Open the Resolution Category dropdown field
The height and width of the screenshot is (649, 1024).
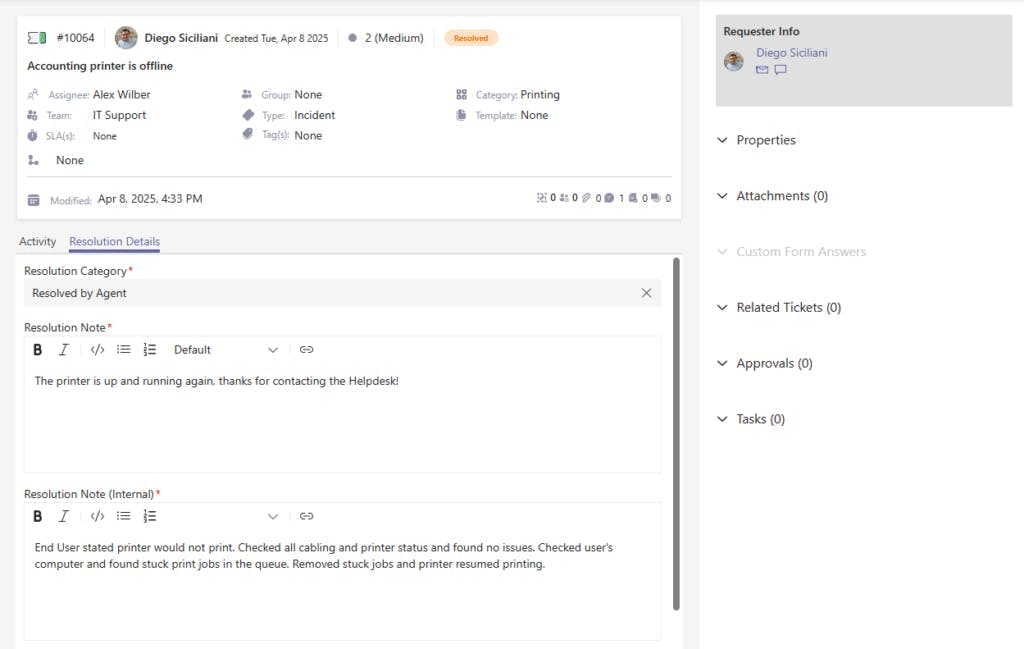pos(342,293)
